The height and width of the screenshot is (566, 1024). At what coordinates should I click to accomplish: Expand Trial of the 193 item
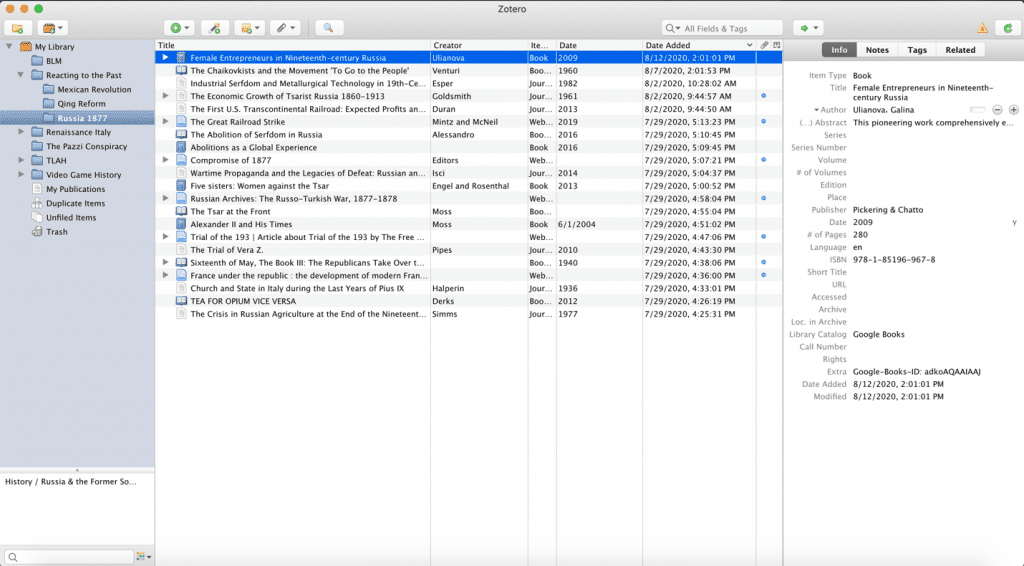pyautogui.click(x=165, y=237)
